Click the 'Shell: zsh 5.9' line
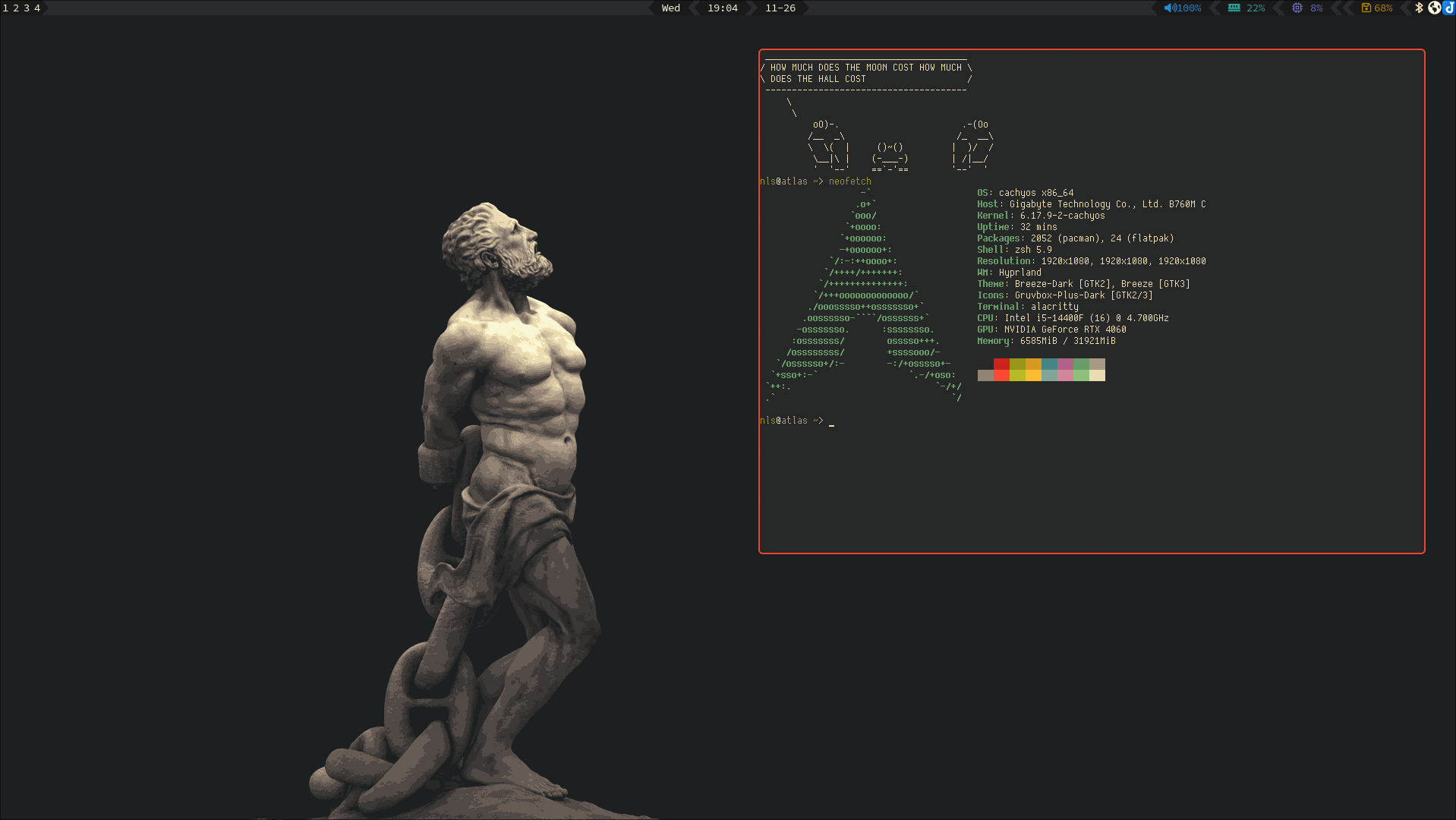This screenshot has width=1456, height=820. (x=1015, y=250)
